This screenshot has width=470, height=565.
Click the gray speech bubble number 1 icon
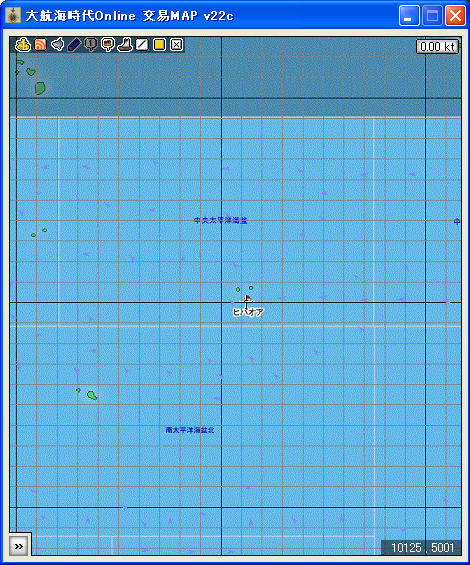(91, 45)
